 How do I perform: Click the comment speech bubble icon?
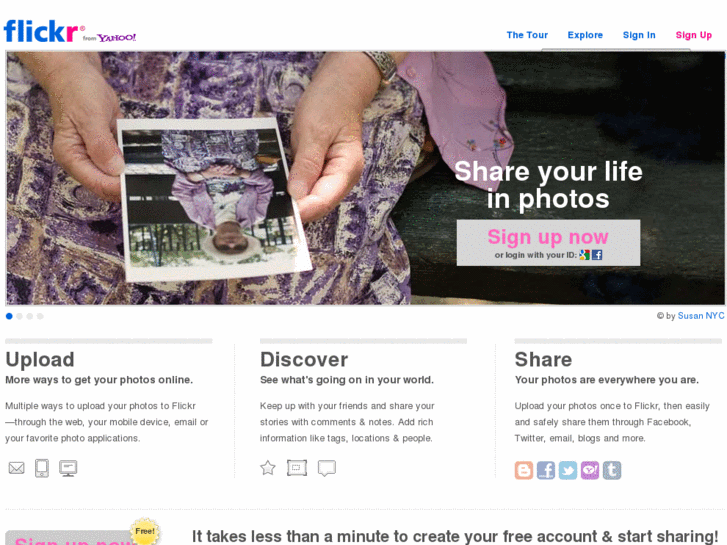[x=326, y=468]
